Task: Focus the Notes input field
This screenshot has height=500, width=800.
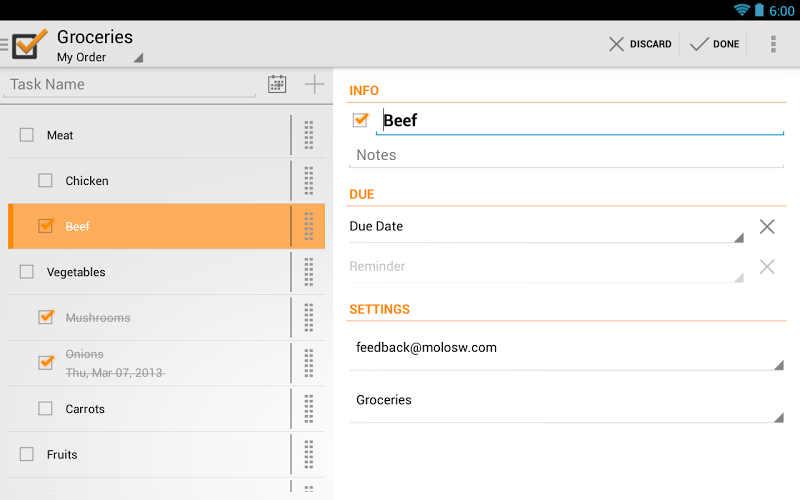Action: coord(566,155)
